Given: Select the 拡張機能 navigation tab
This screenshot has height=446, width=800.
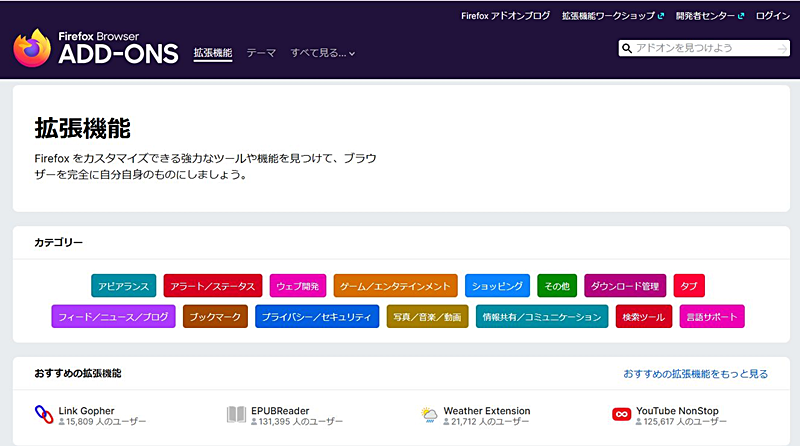Looking at the screenshot, I should 213,53.
